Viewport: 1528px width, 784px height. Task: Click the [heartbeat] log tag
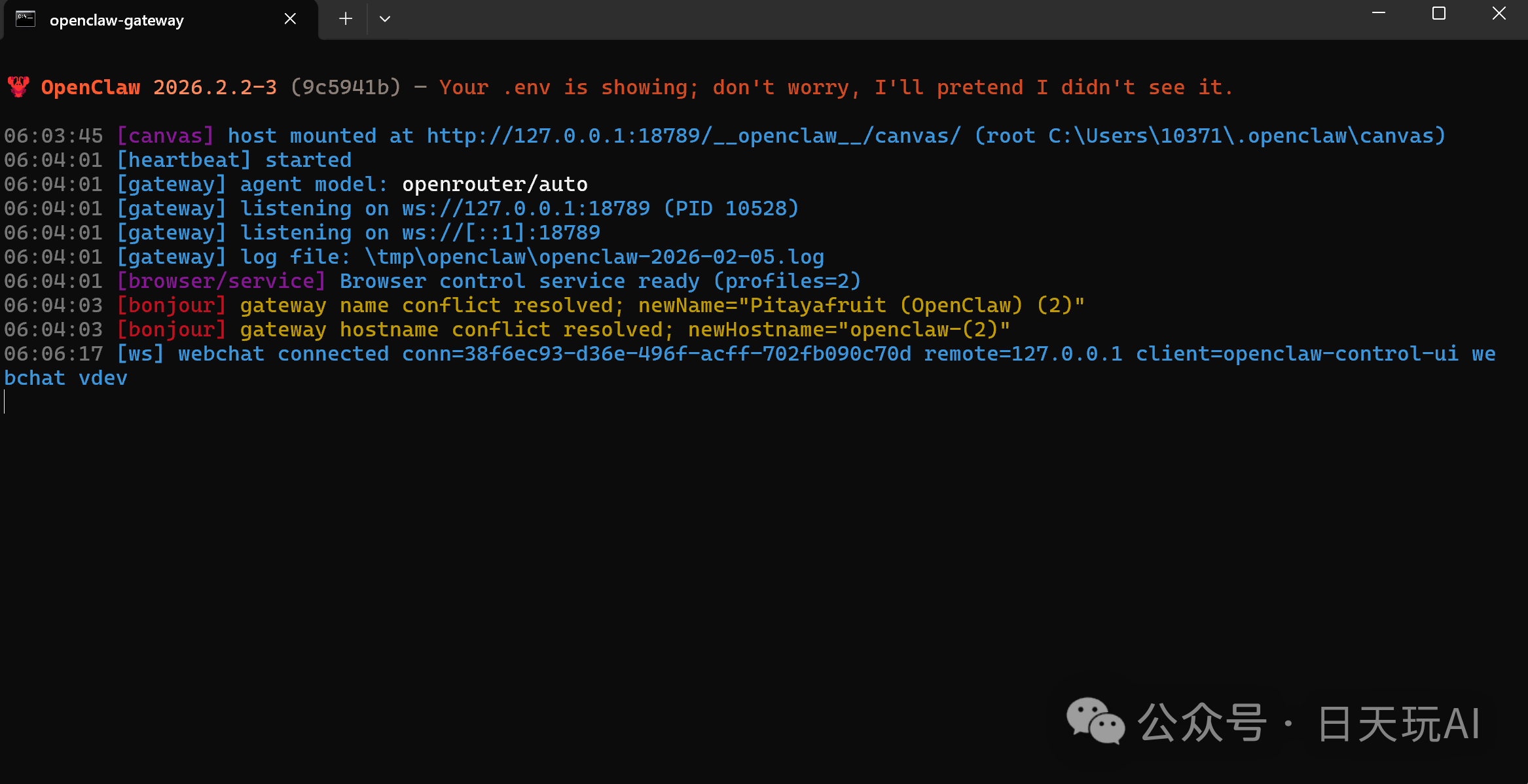[x=184, y=160]
